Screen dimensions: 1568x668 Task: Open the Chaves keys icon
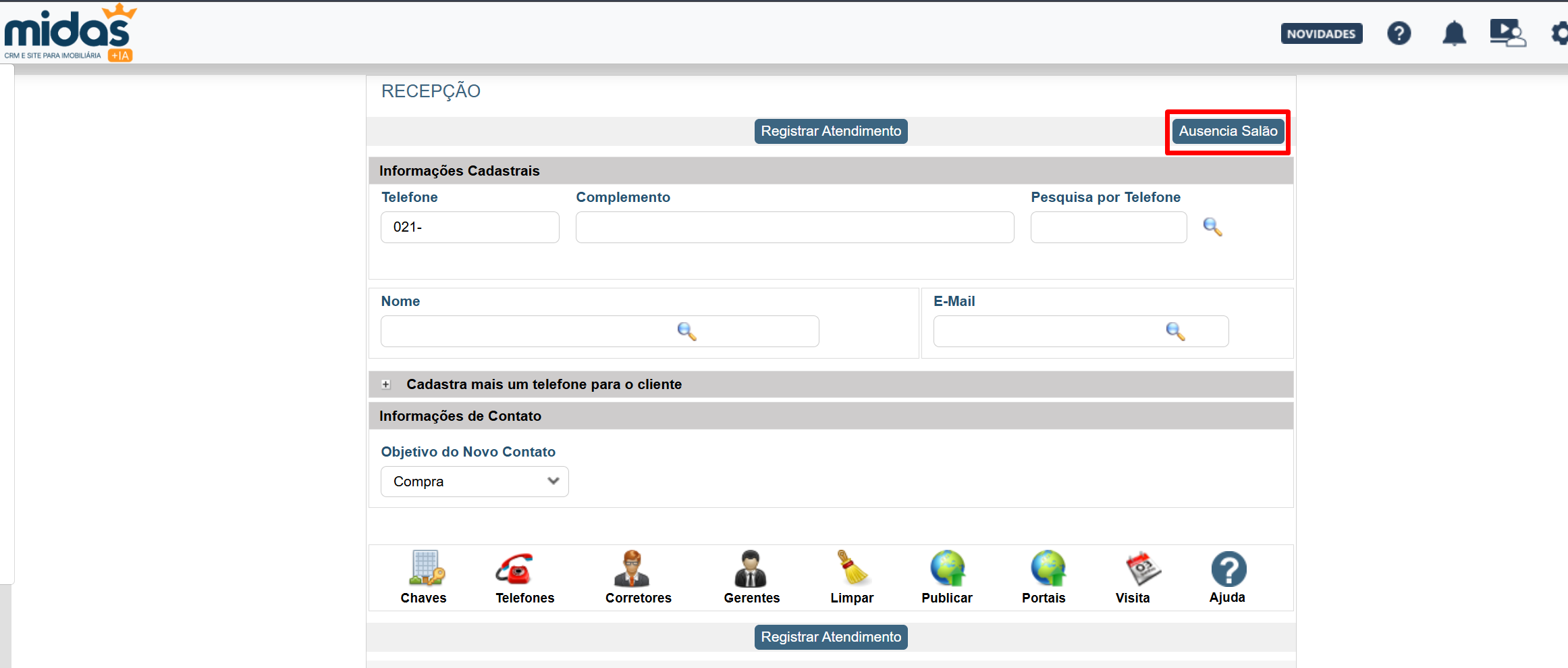(425, 569)
